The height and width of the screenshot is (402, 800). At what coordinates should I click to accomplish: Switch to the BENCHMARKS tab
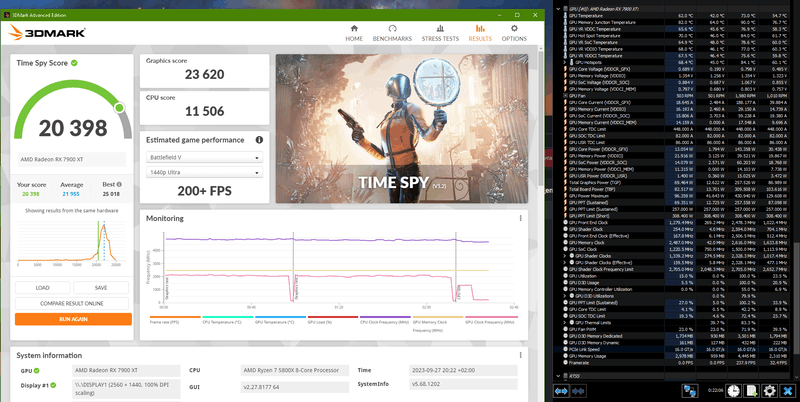pyautogui.click(x=392, y=33)
